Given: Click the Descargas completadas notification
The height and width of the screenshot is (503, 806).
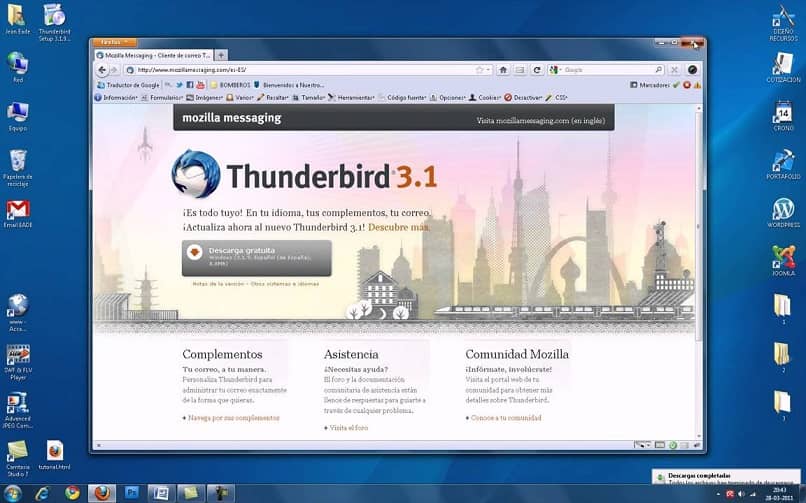Looking at the screenshot, I should tap(726, 476).
